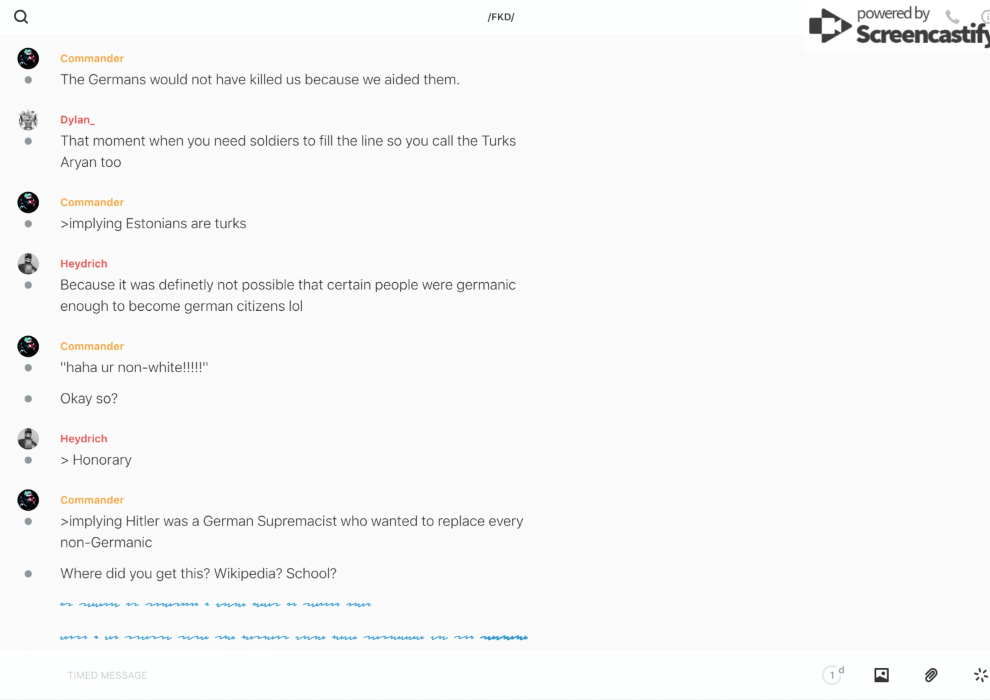
Task: Click the "> Honorary" message text
Action: (96, 460)
